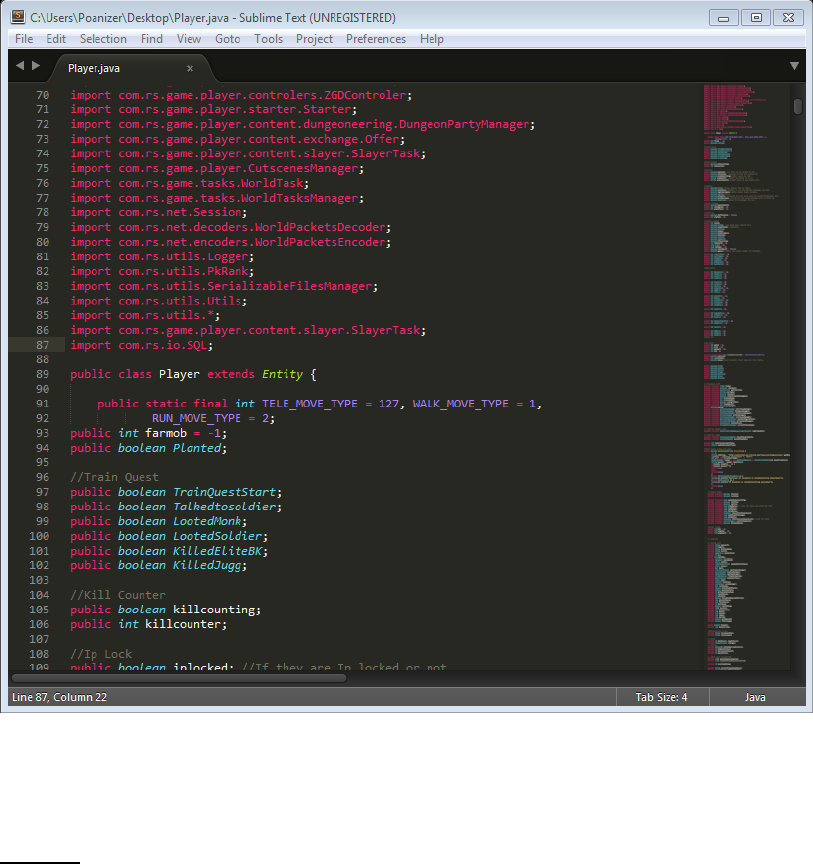
Task: Open the Tools menu
Action: [268, 39]
